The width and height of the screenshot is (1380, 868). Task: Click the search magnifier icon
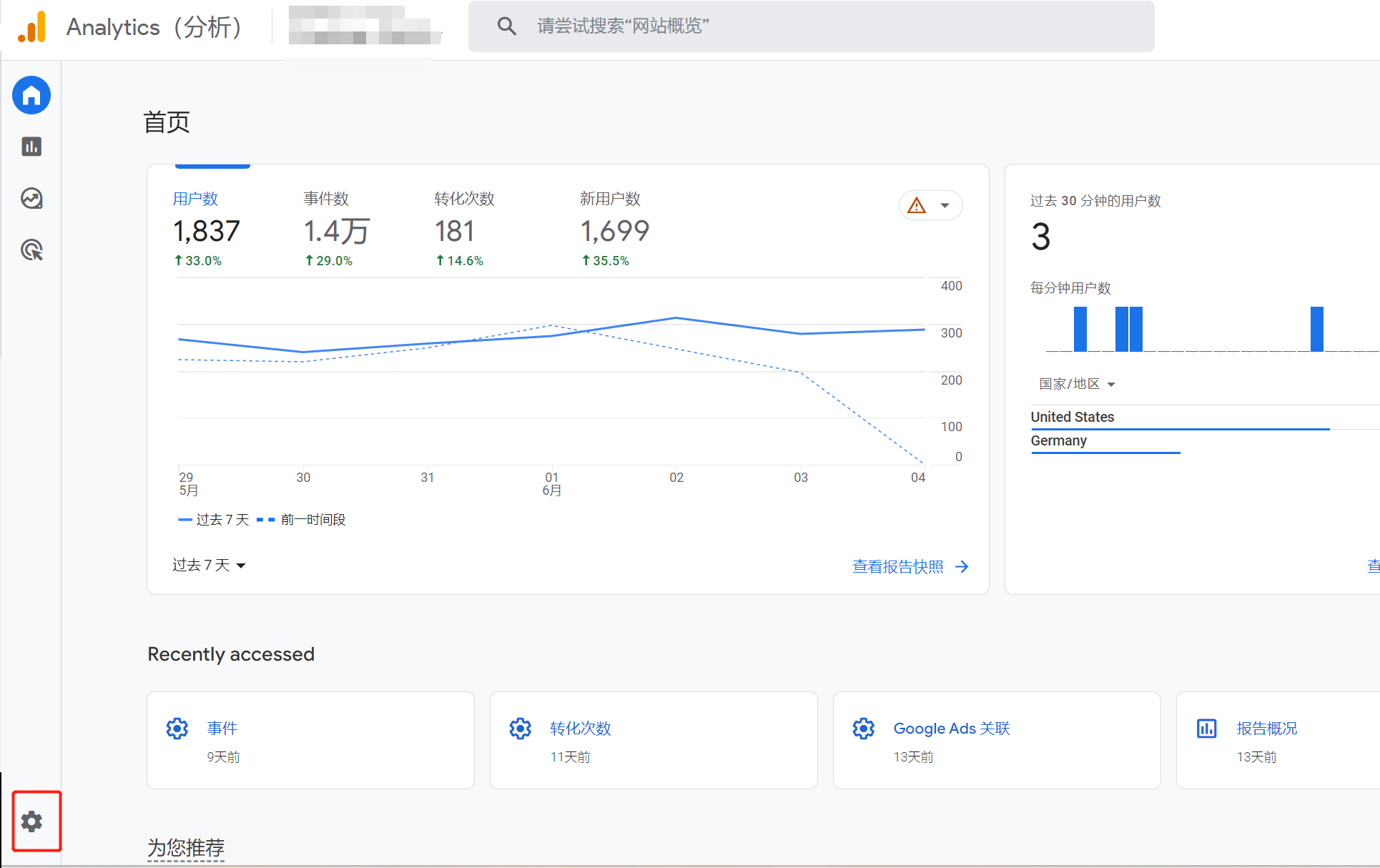[x=506, y=26]
